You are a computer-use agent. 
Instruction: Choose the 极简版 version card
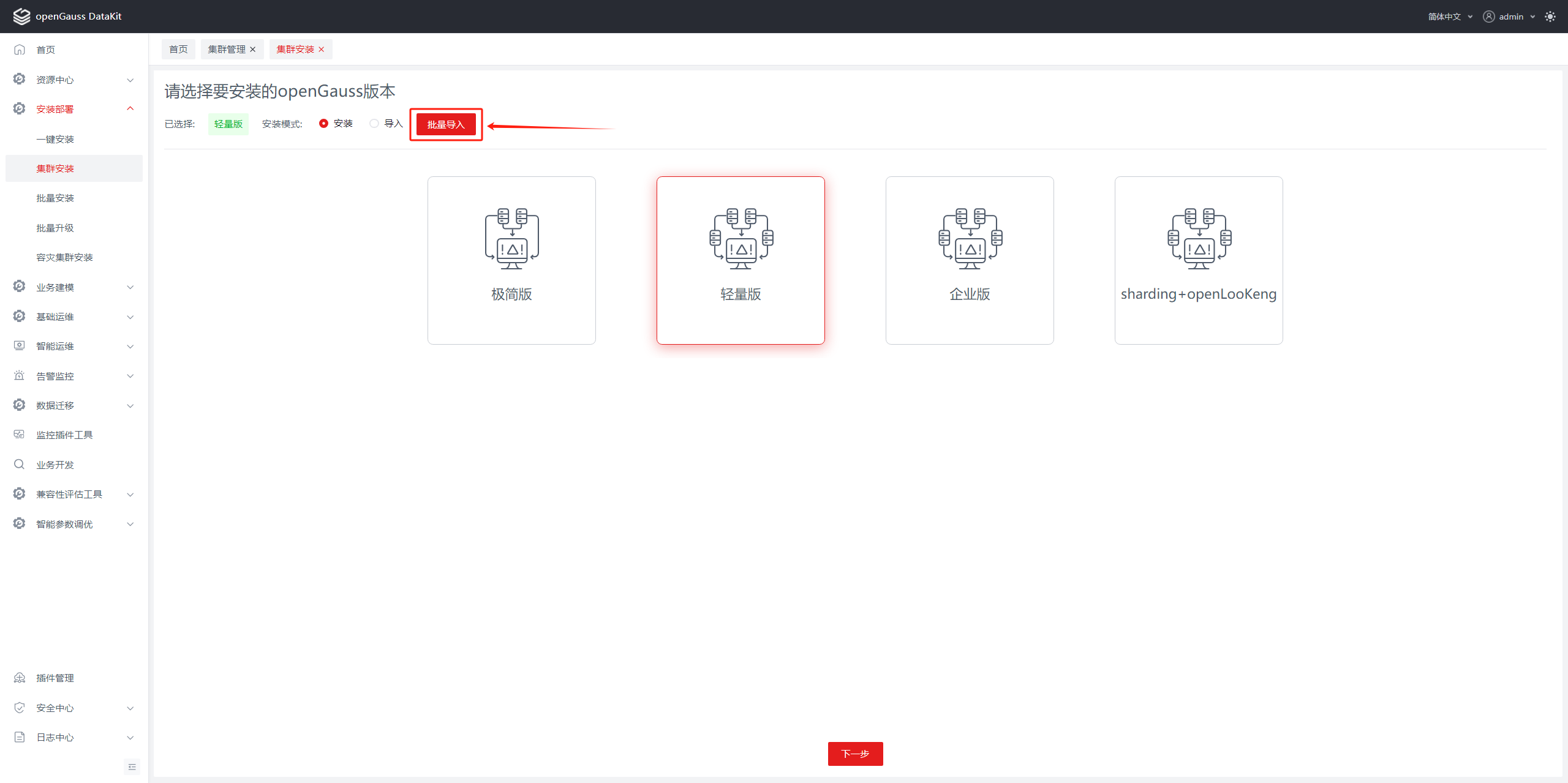(511, 260)
